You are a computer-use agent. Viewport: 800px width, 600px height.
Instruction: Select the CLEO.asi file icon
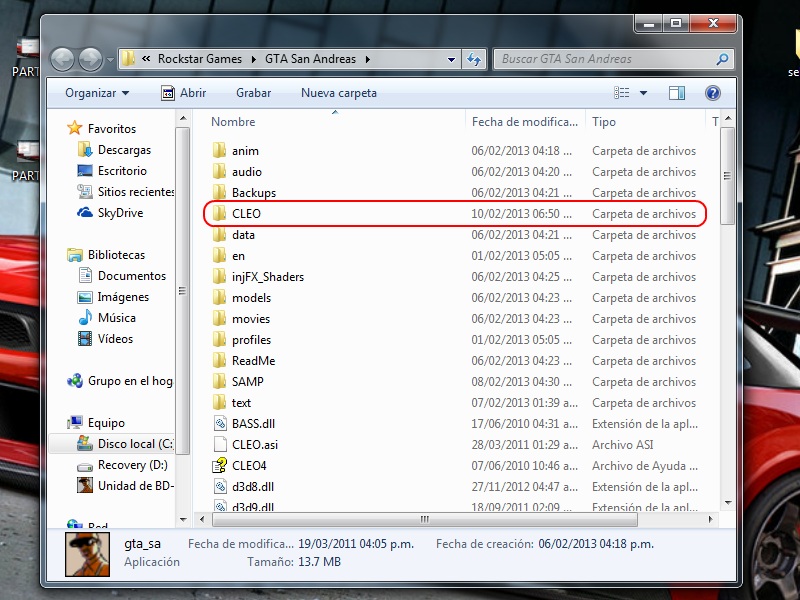point(219,444)
